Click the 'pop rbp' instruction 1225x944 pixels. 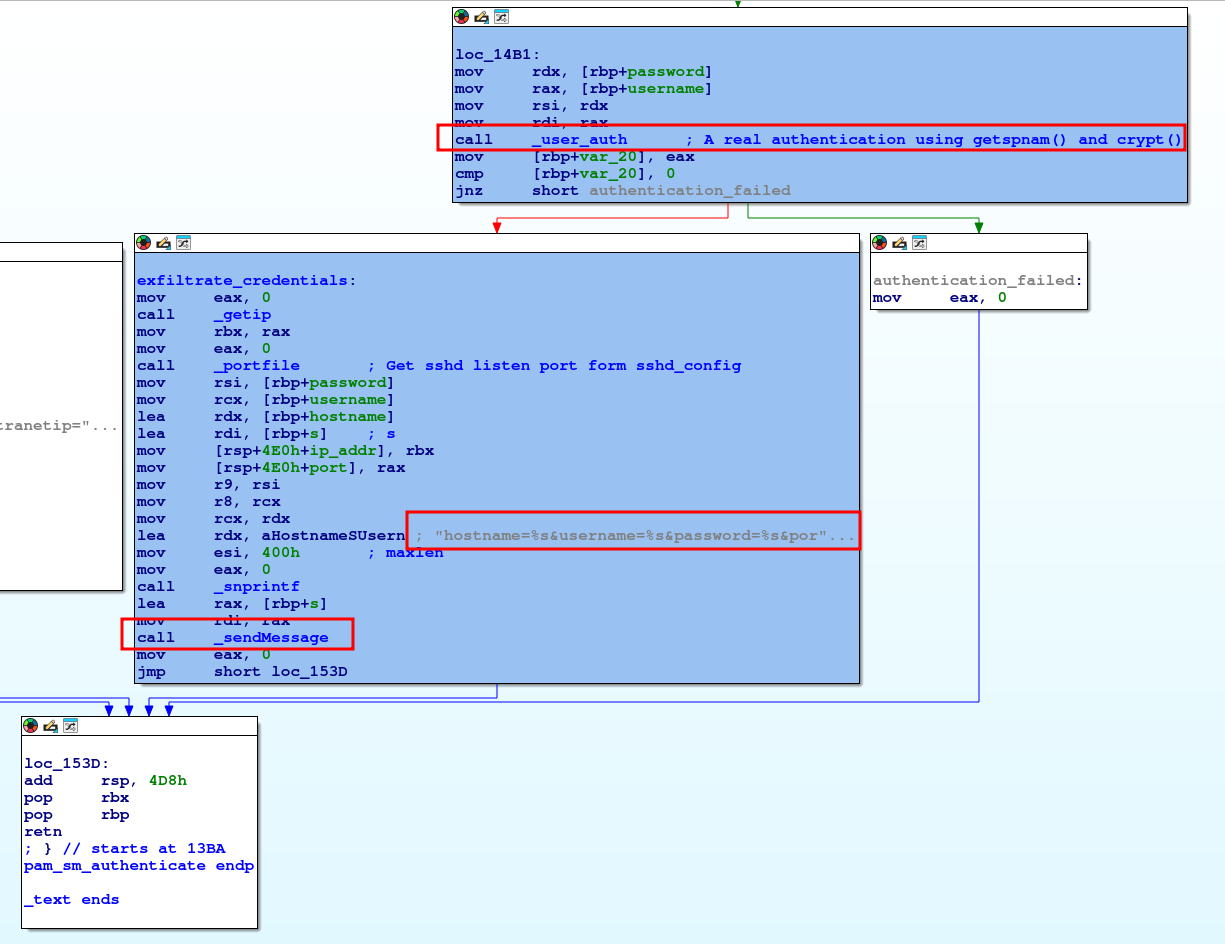tap(77, 815)
